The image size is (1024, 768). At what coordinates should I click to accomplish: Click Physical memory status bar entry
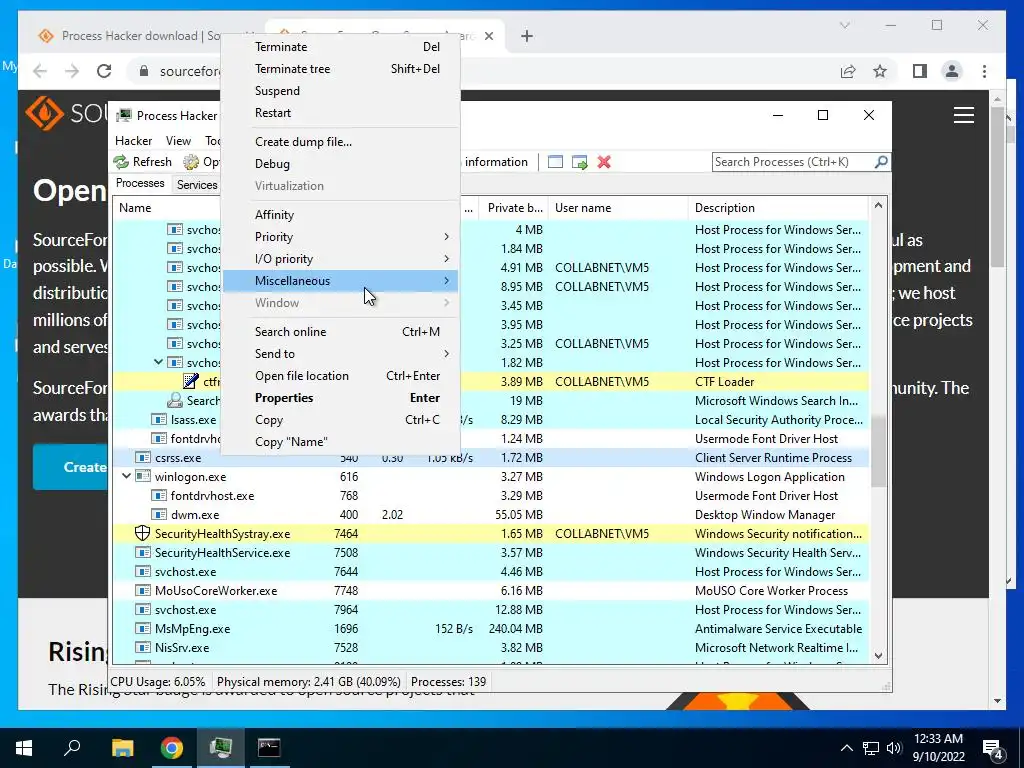coord(308,682)
